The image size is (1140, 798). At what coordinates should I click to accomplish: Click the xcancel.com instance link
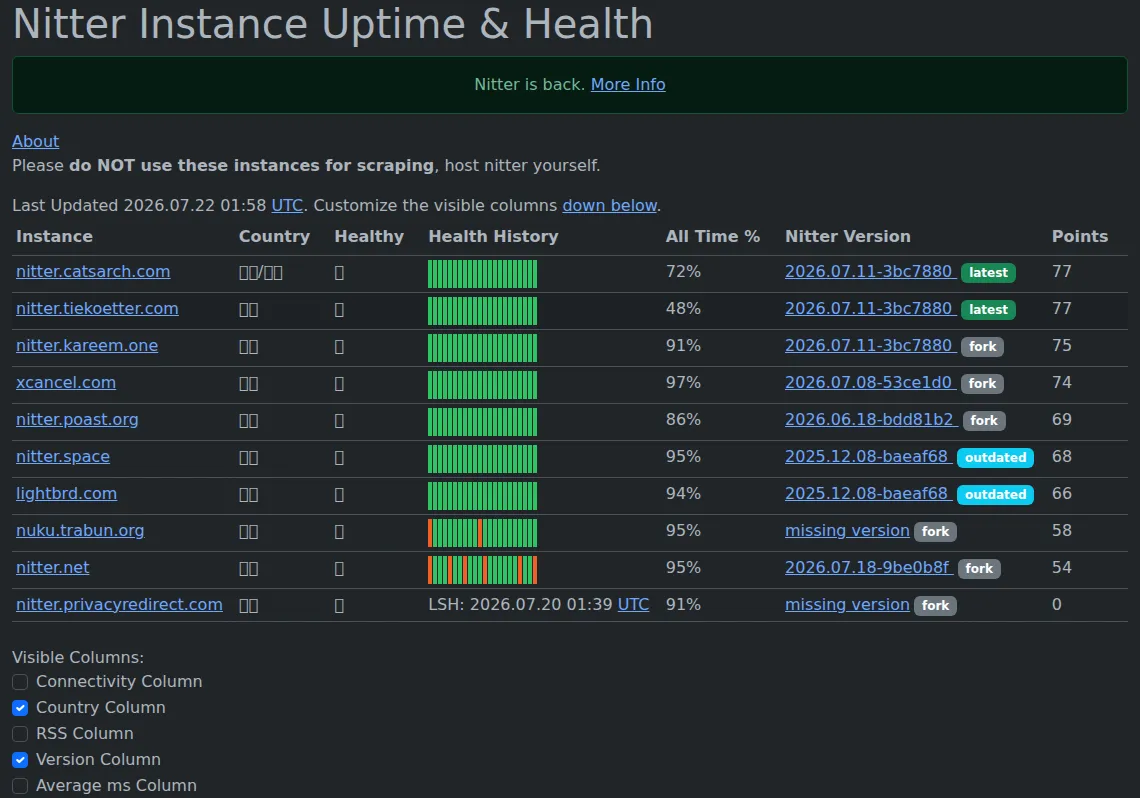tap(66, 383)
